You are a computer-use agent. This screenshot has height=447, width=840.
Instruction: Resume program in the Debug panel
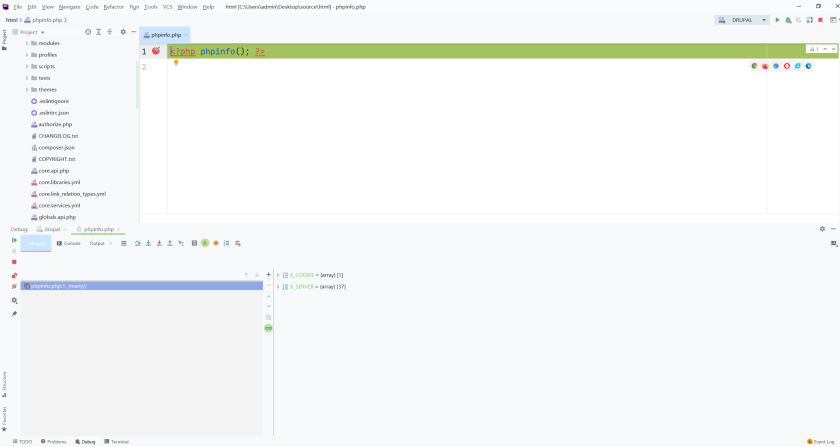pos(14,240)
